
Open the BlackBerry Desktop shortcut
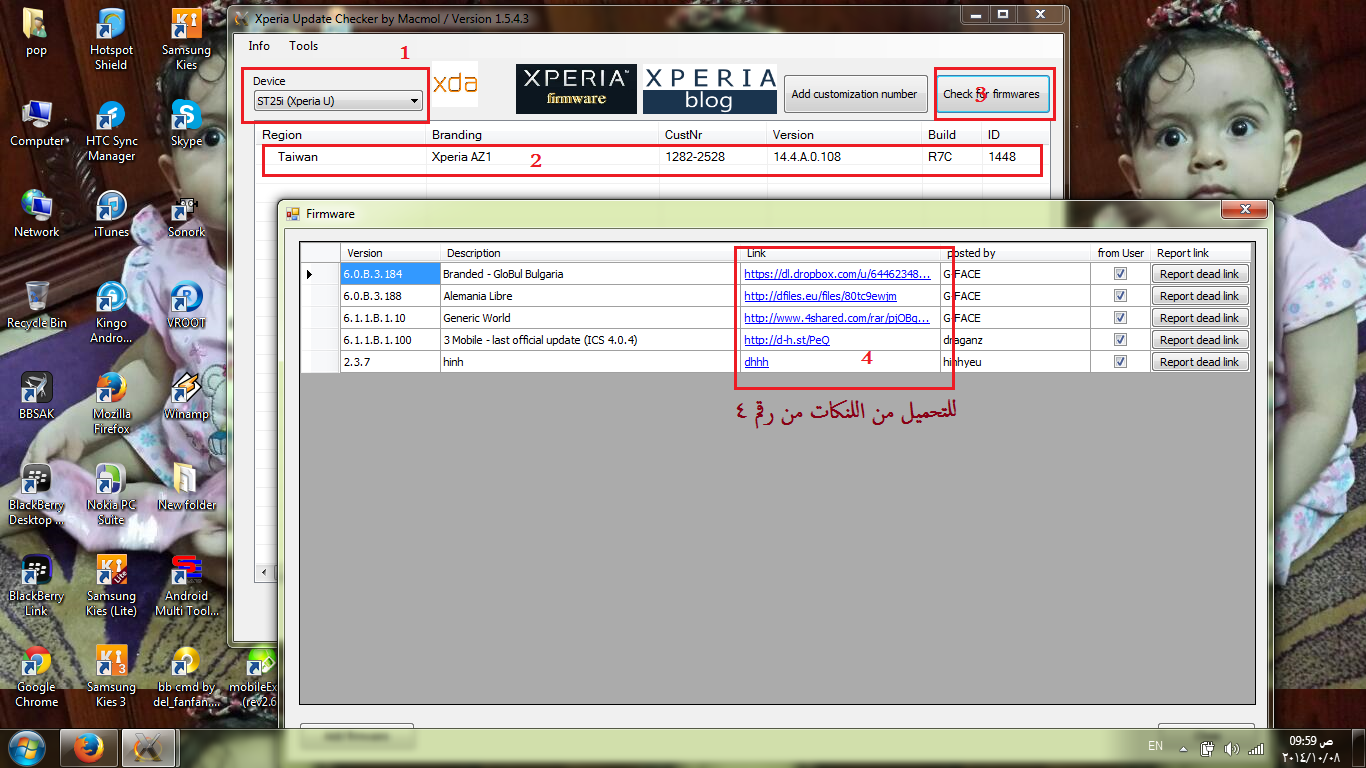(36, 494)
